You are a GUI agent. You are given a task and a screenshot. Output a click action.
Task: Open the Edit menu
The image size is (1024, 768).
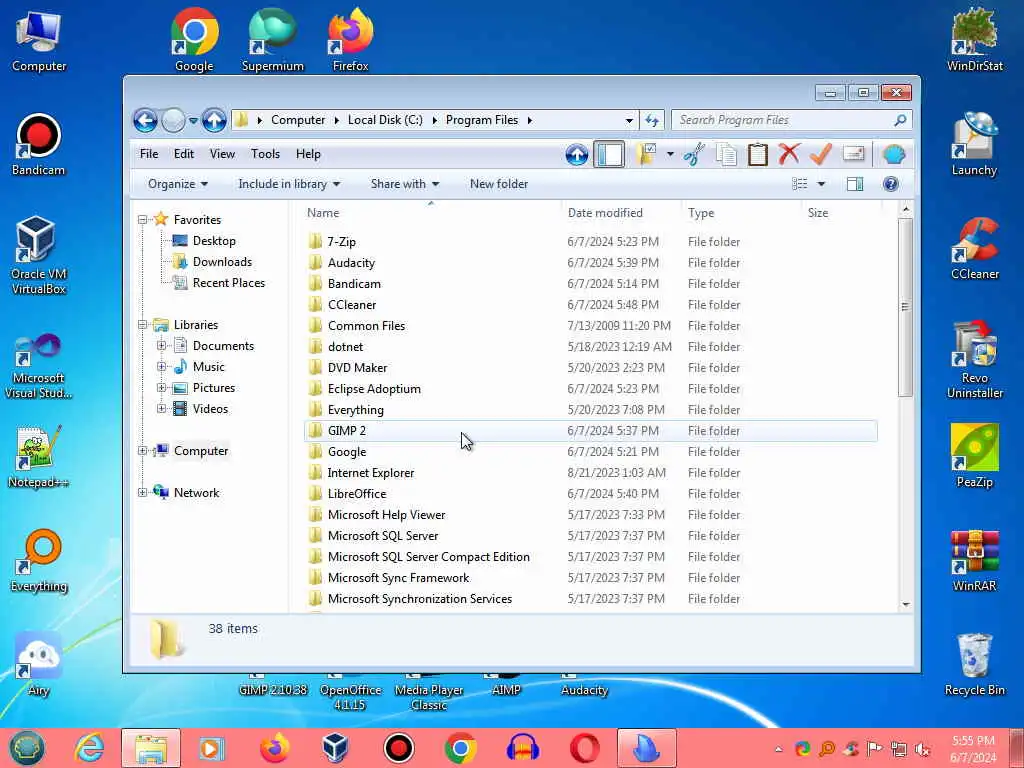(x=184, y=154)
